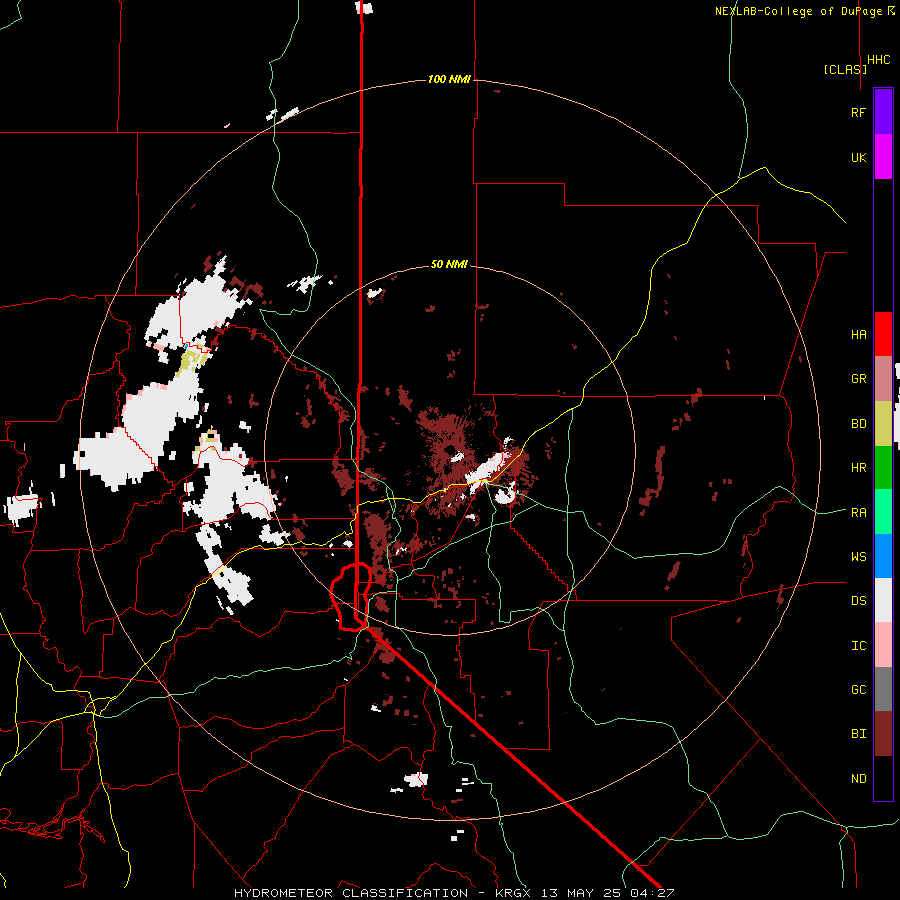Viewport: 900px width, 900px height.
Task: Click the HR green legend color swatch
Action: point(883,467)
